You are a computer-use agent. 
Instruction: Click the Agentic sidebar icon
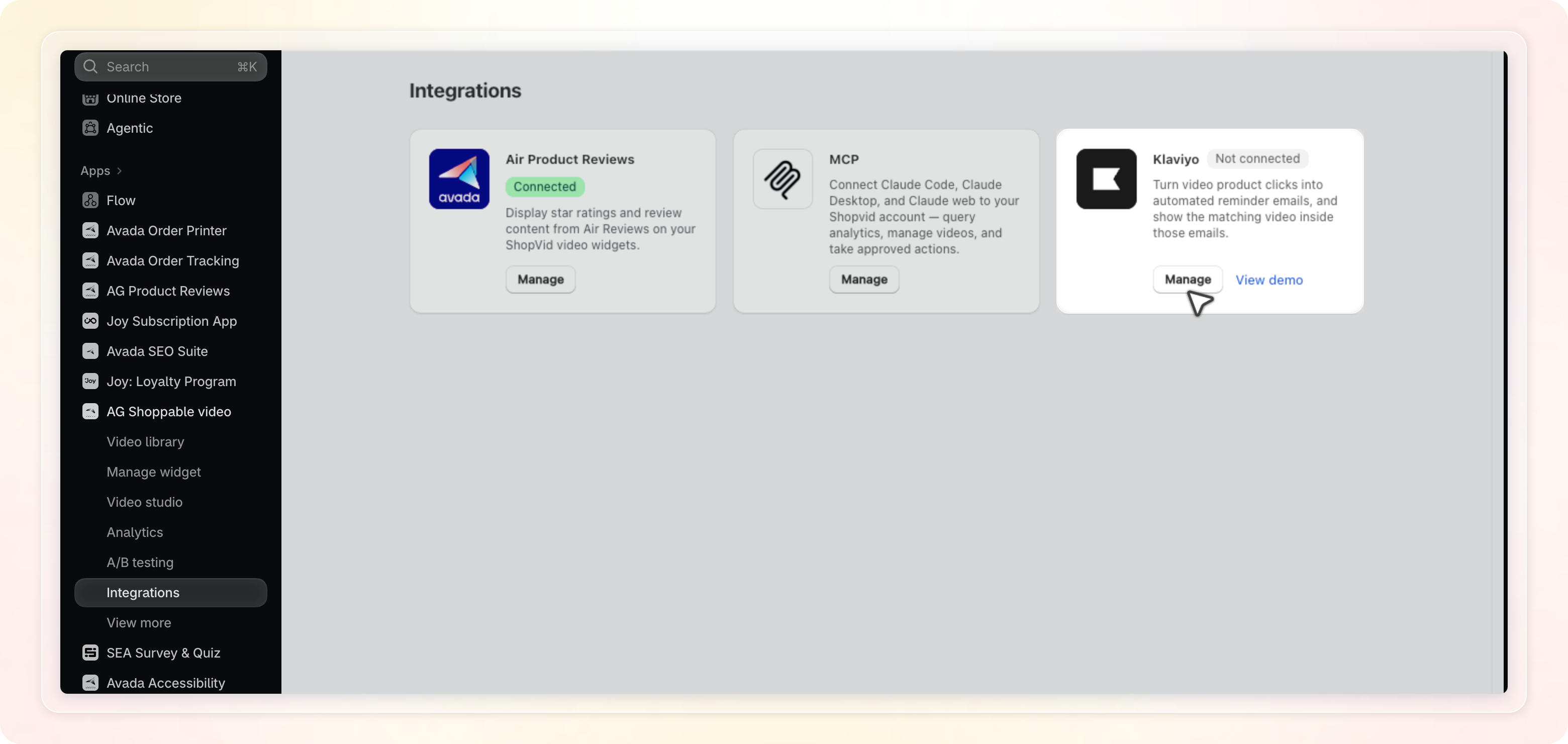pyautogui.click(x=90, y=128)
